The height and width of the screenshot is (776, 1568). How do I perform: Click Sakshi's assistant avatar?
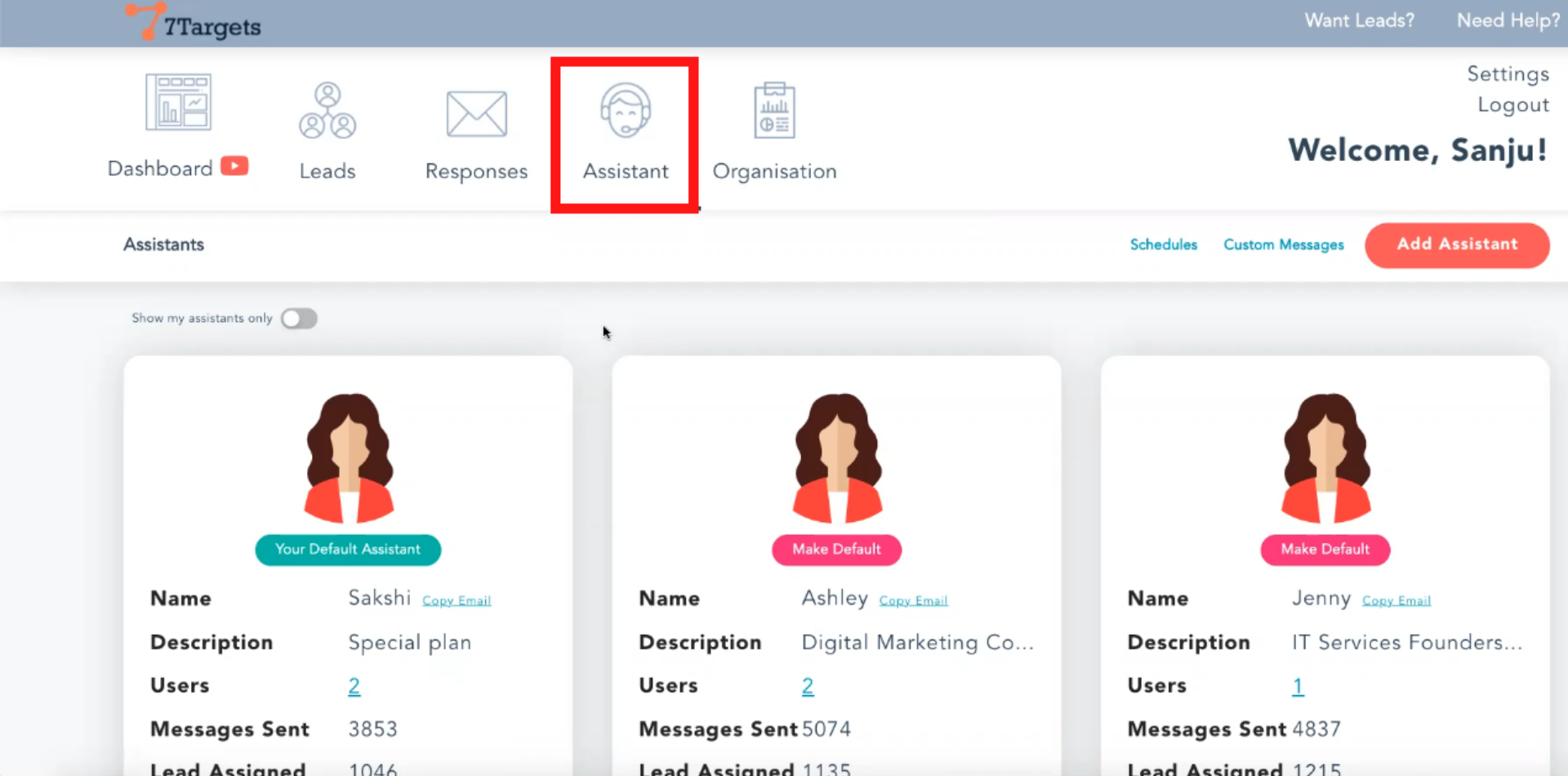point(349,458)
